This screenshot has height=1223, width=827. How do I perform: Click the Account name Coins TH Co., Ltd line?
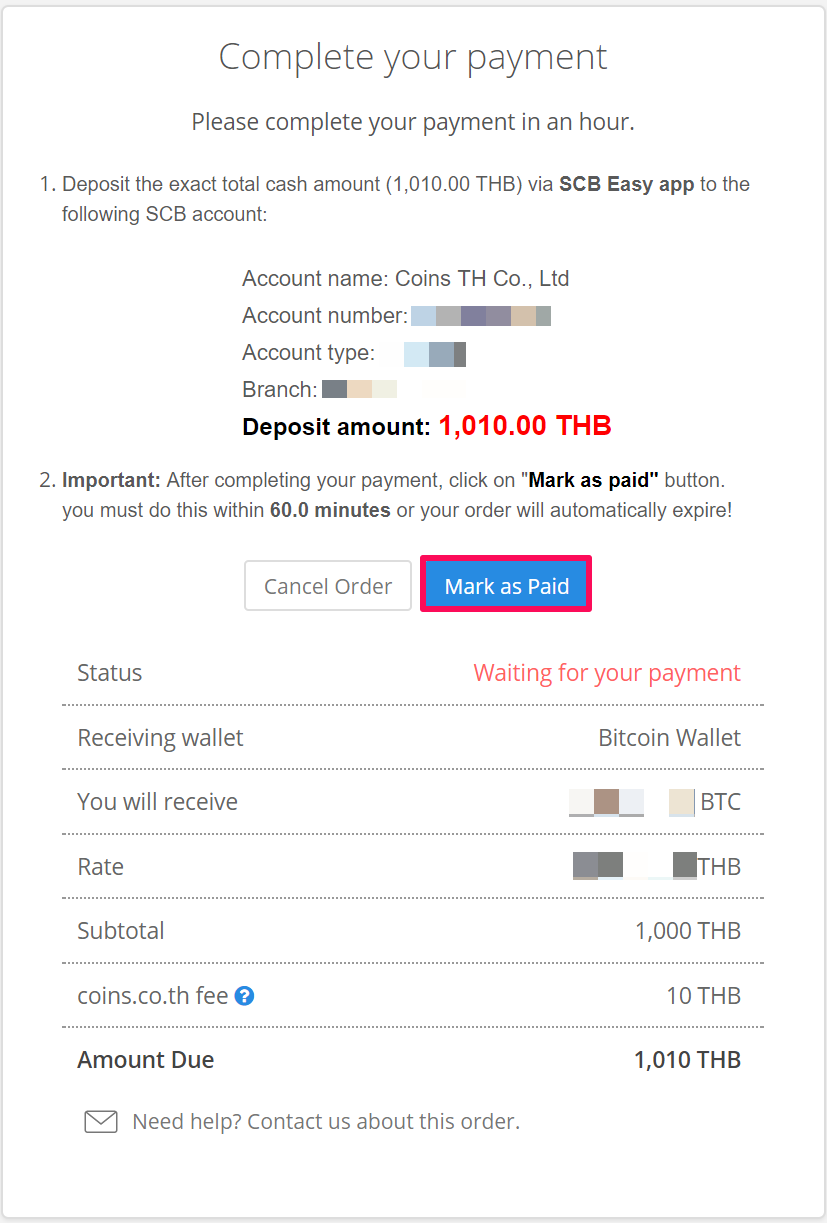[406, 278]
